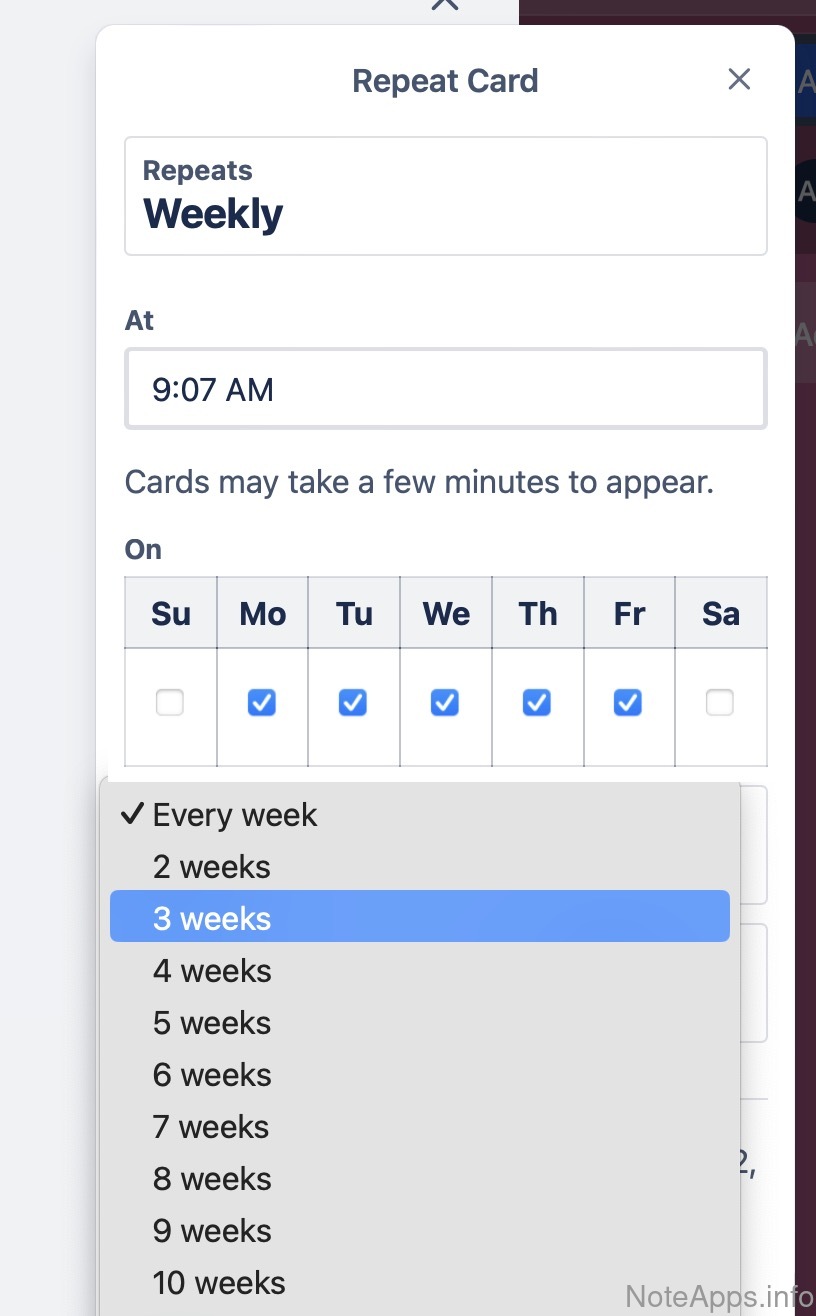Uncheck the Tuesday checkbox
Screen dimensions: 816x1316
point(353,703)
